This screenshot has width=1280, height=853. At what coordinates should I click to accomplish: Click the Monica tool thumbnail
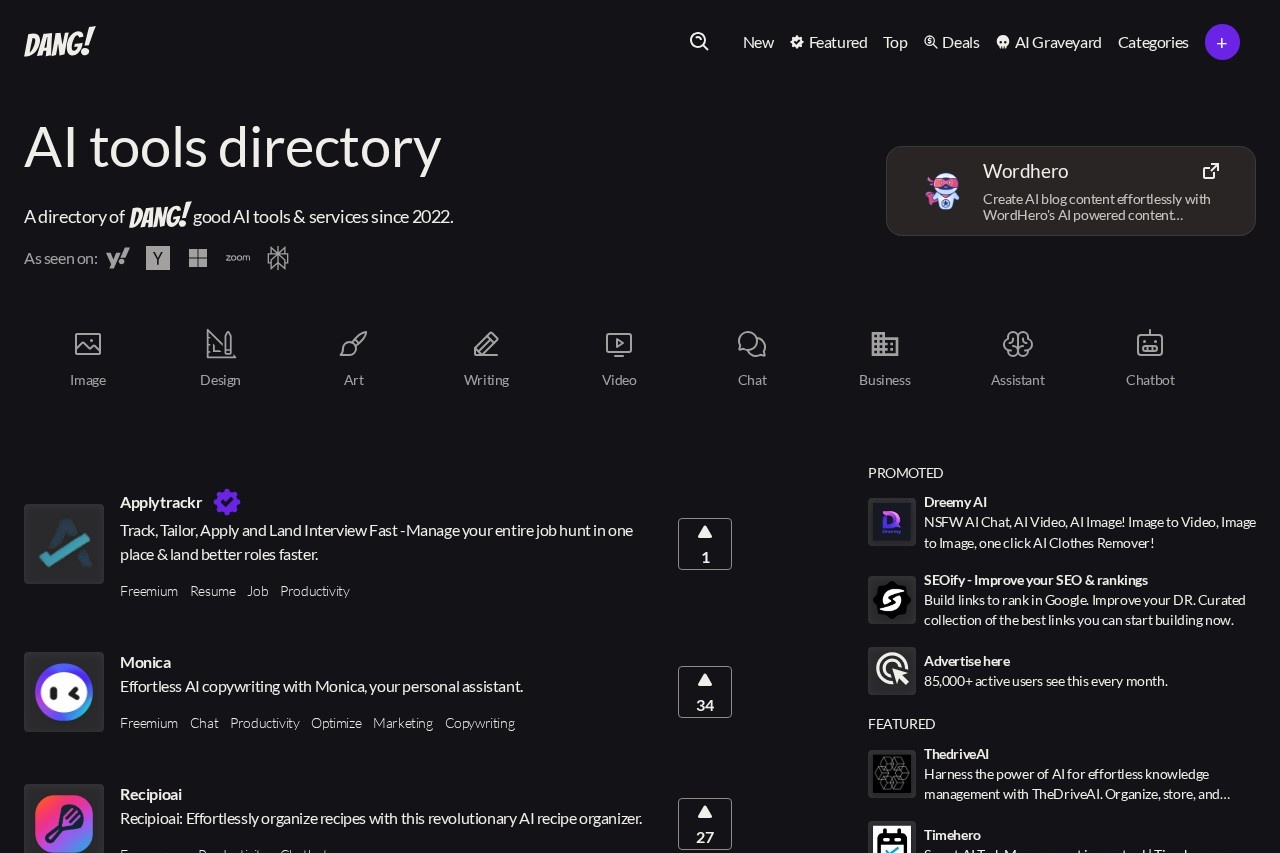click(x=64, y=692)
